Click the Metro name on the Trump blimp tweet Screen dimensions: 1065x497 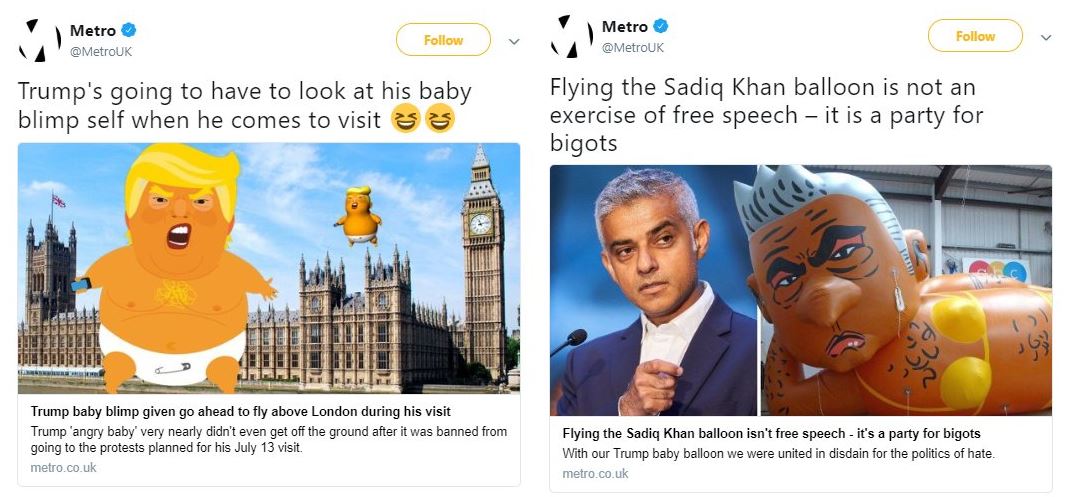click(92, 30)
